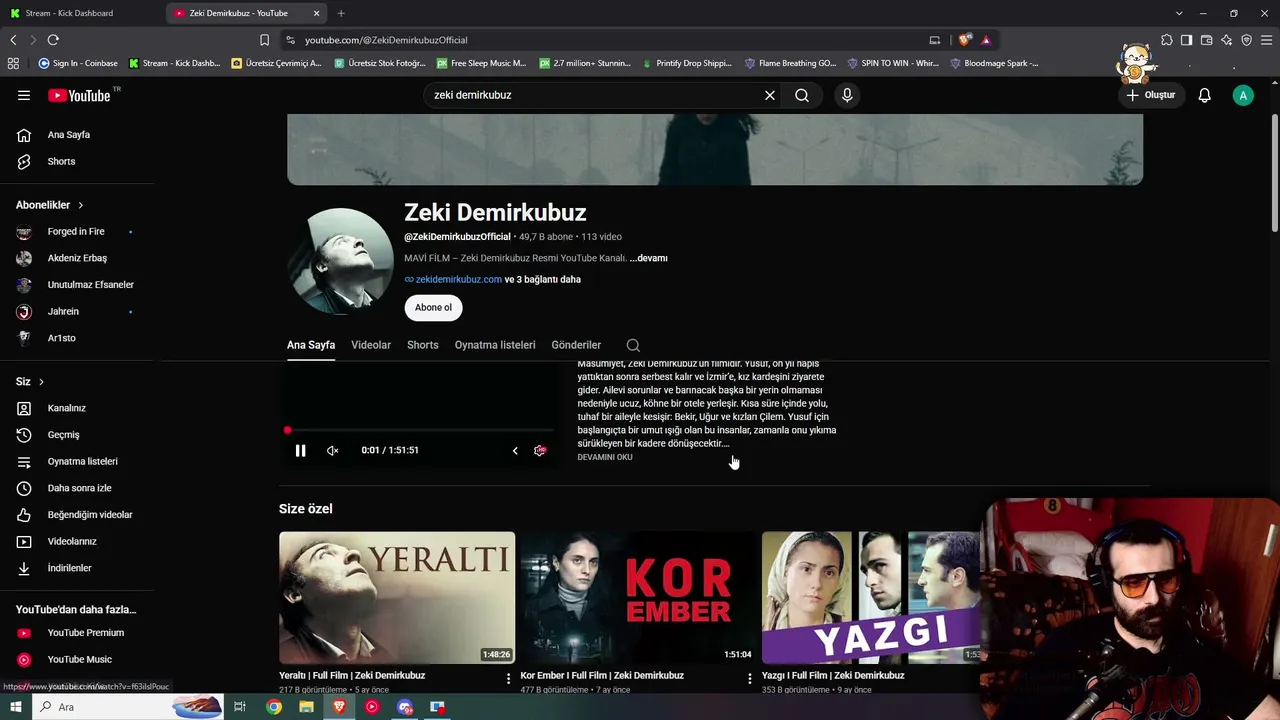Go to the YouTube logo home link
The width and height of the screenshot is (1280, 720).
(x=79, y=95)
